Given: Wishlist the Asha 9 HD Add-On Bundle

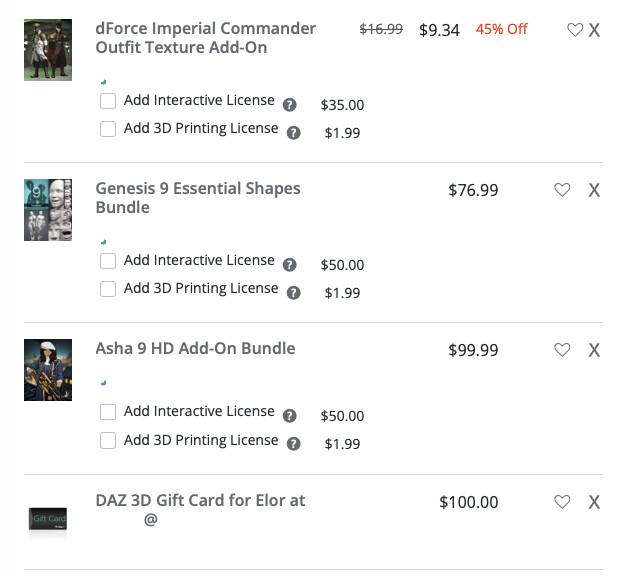Looking at the screenshot, I should coord(562,350).
